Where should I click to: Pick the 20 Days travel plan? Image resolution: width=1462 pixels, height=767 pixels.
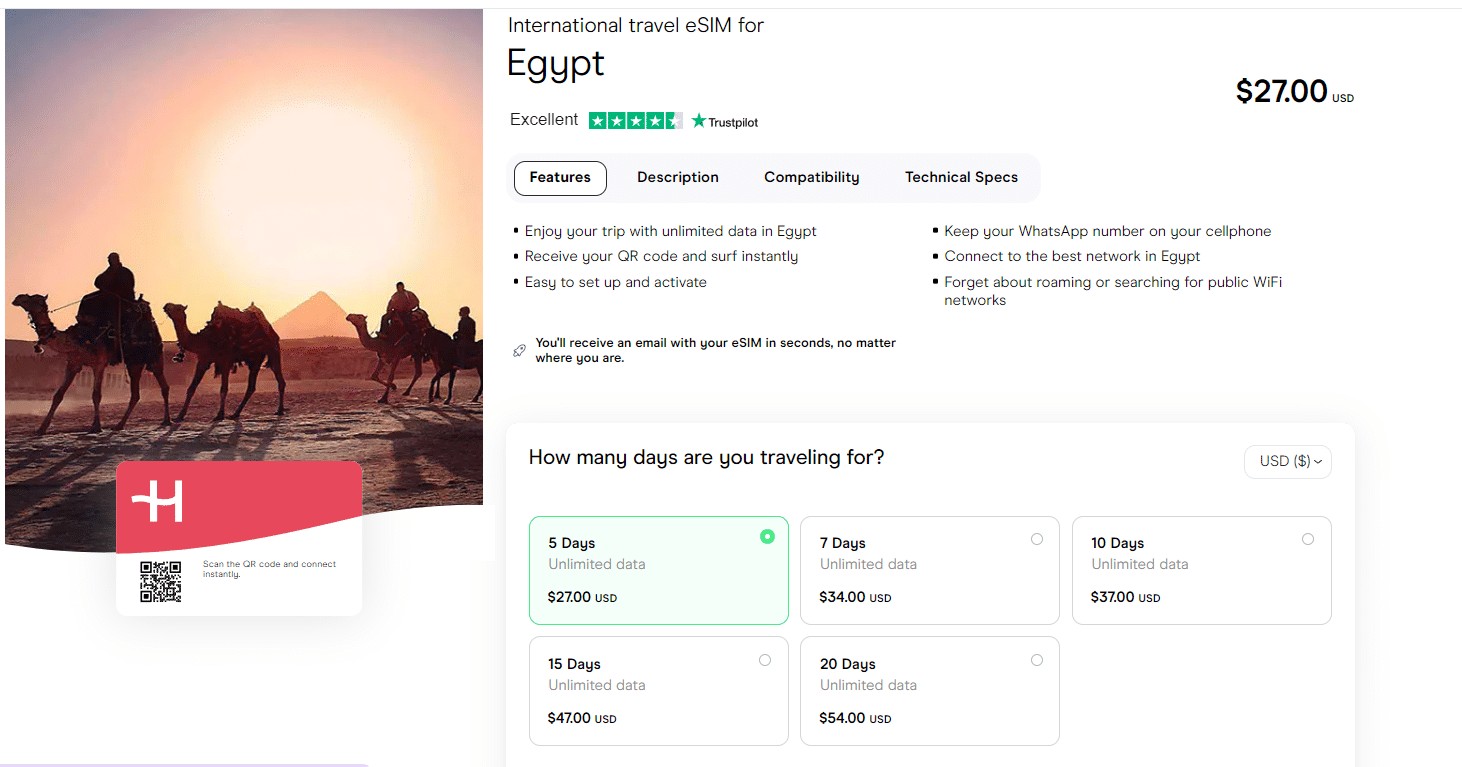[1038, 659]
